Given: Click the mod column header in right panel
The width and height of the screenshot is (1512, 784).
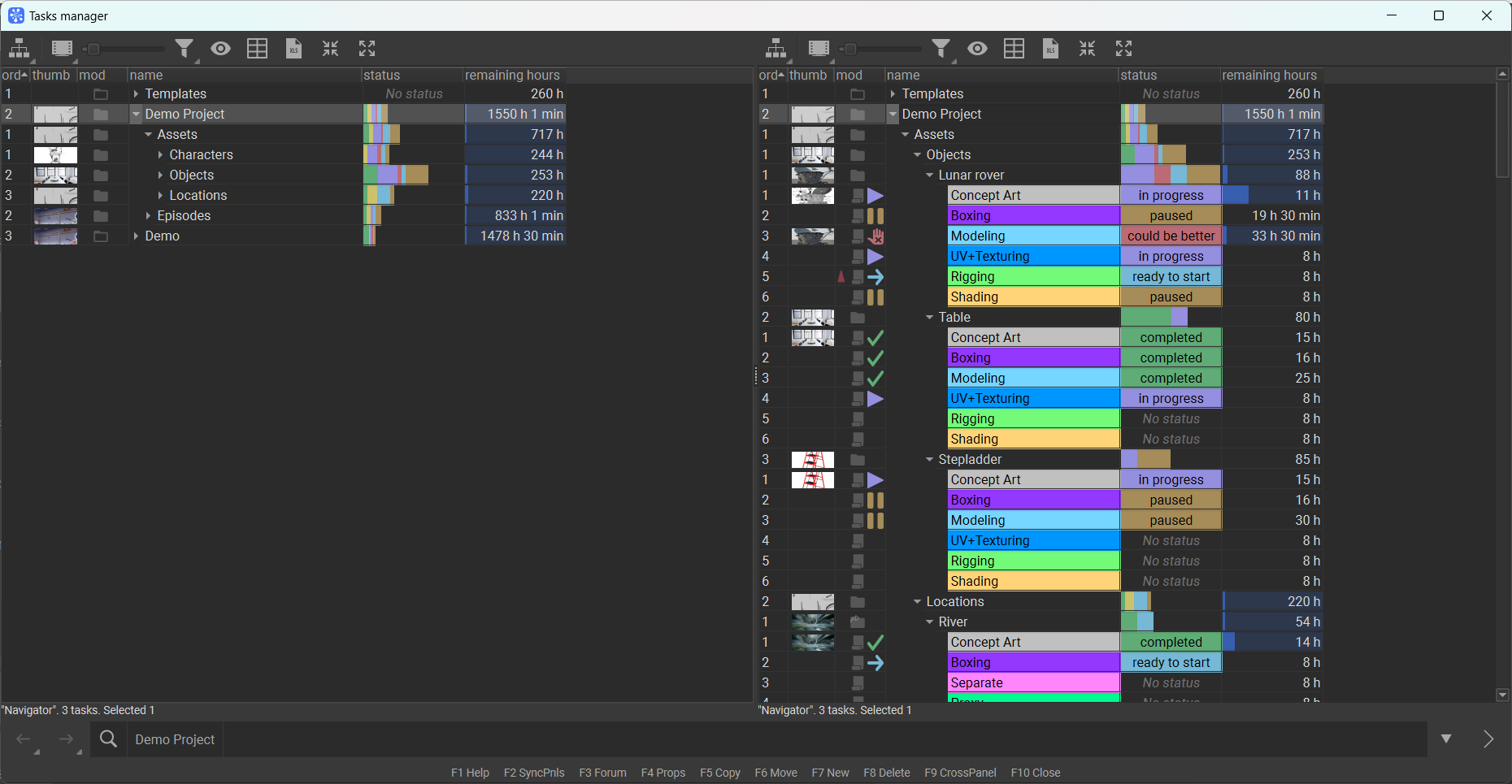Looking at the screenshot, I should tap(859, 75).
